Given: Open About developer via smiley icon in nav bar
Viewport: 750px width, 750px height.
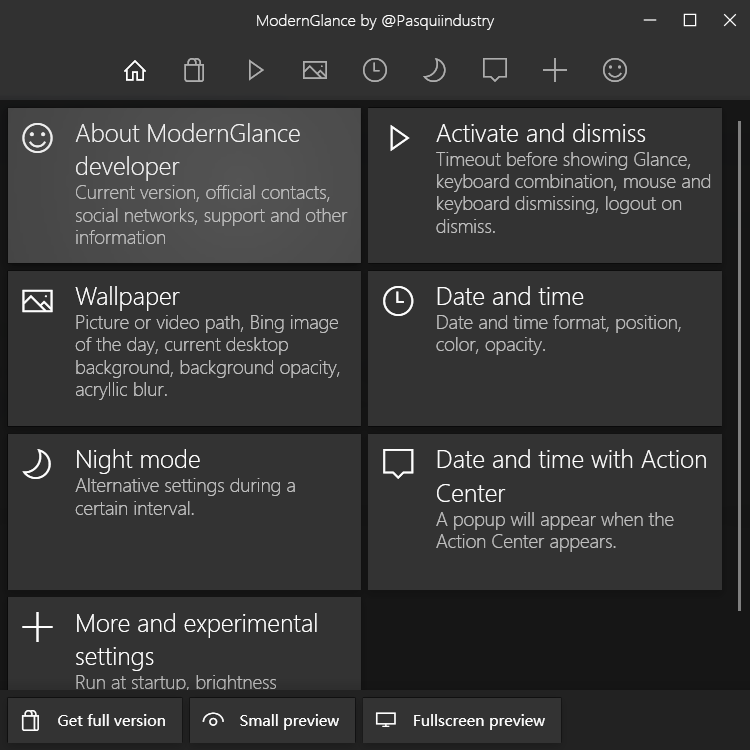Looking at the screenshot, I should (x=615, y=71).
